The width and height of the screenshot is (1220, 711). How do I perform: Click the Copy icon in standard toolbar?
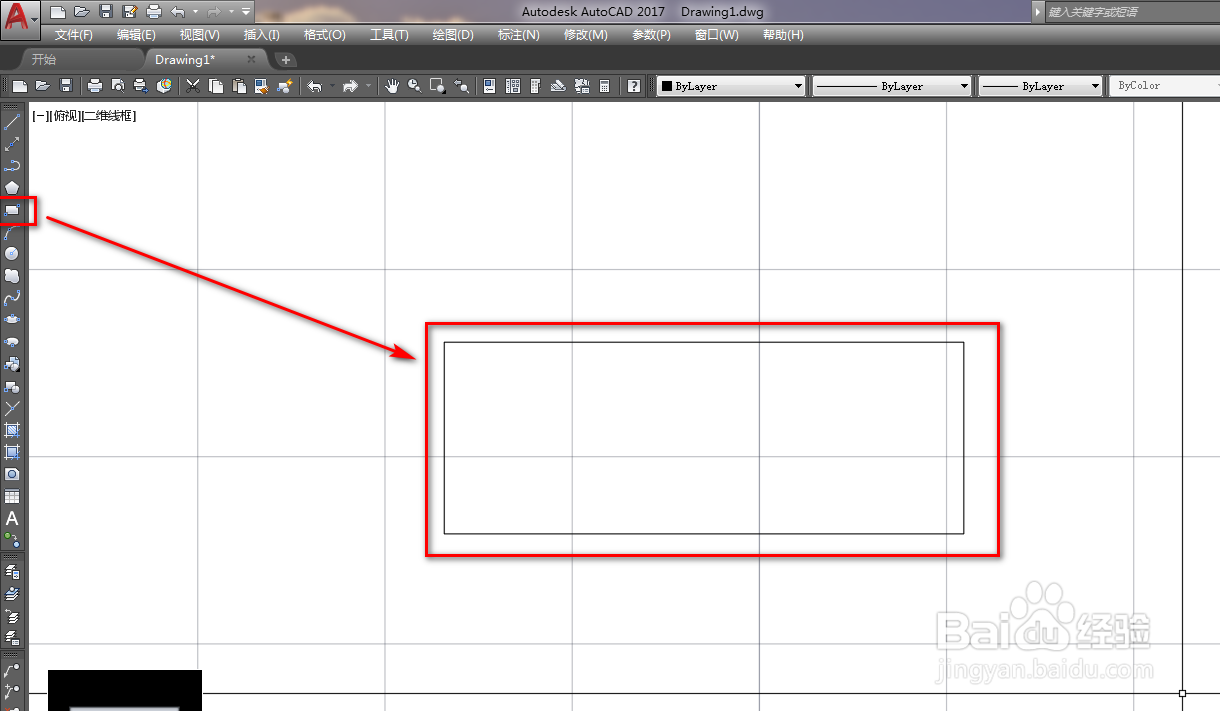click(215, 86)
